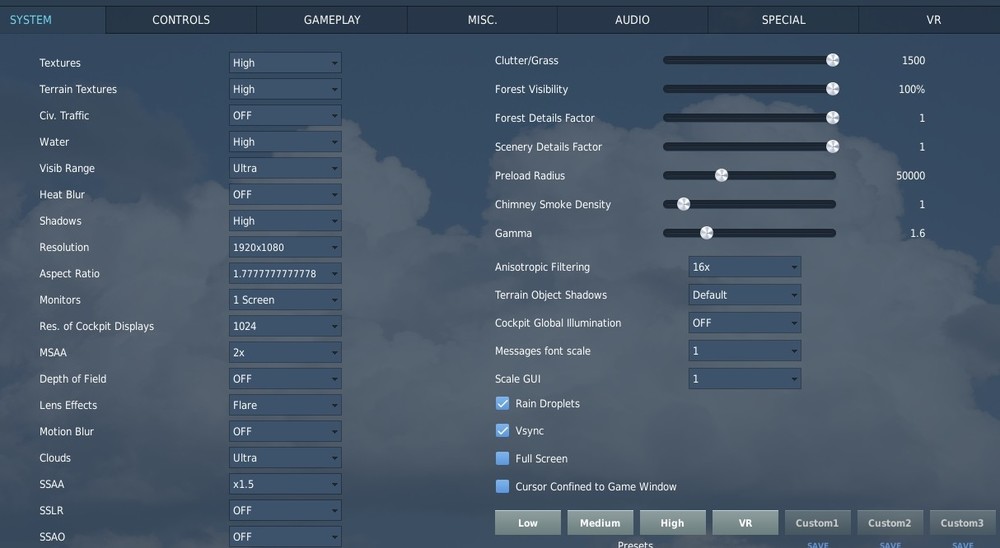Click the Scenery Details Factor slider handle
This screenshot has width=1000, height=548.
click(832, 146)
